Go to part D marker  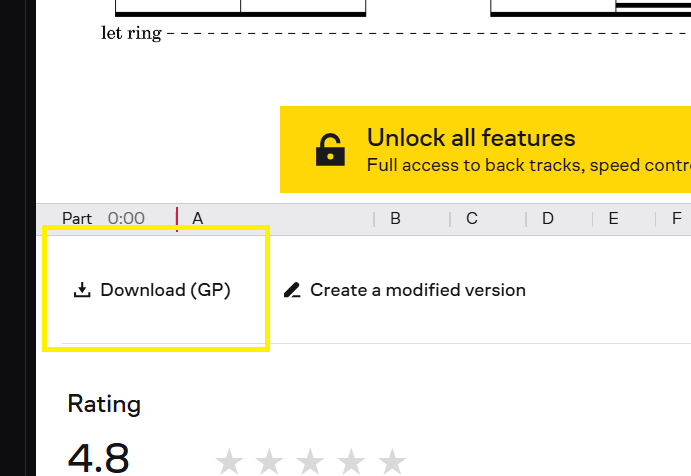point(548,218)
